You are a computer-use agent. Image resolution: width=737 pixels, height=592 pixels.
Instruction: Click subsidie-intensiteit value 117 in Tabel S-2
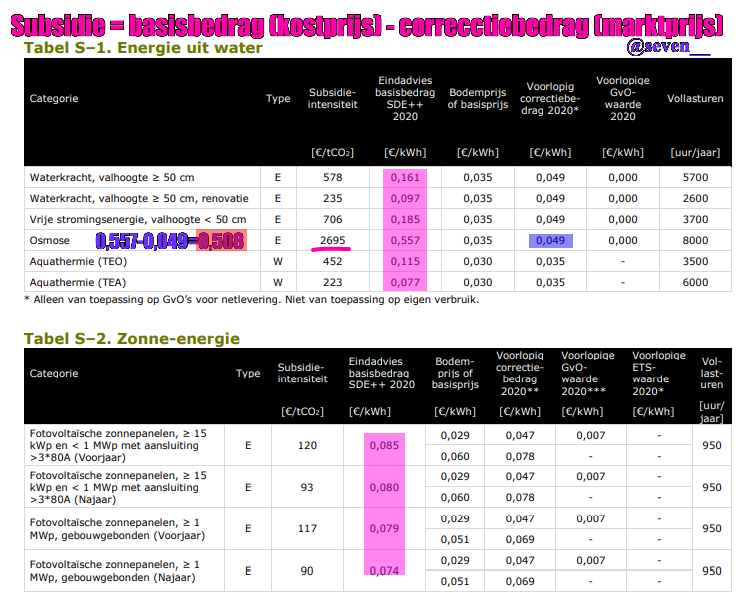pyautogui.click(x=307, y=529)
